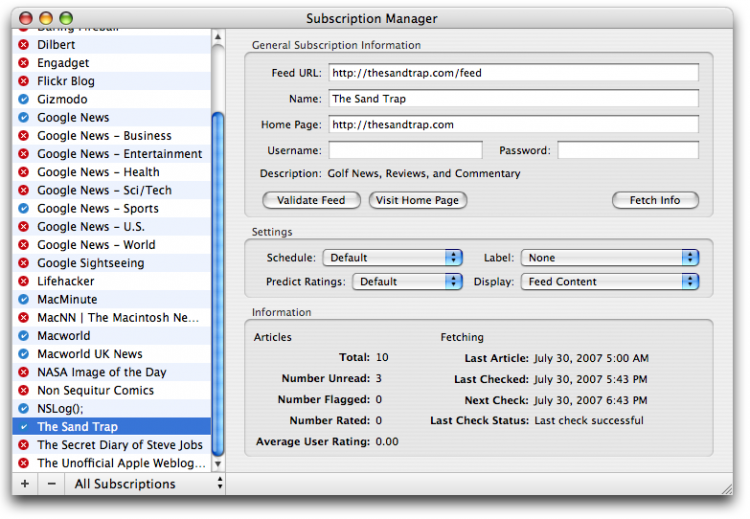Image resolution: width=750 pixels, height=519 pixels.
Task: Click the red status icon beside Flickr Blog
Action: pyautogui.click(x=23, y=81)
